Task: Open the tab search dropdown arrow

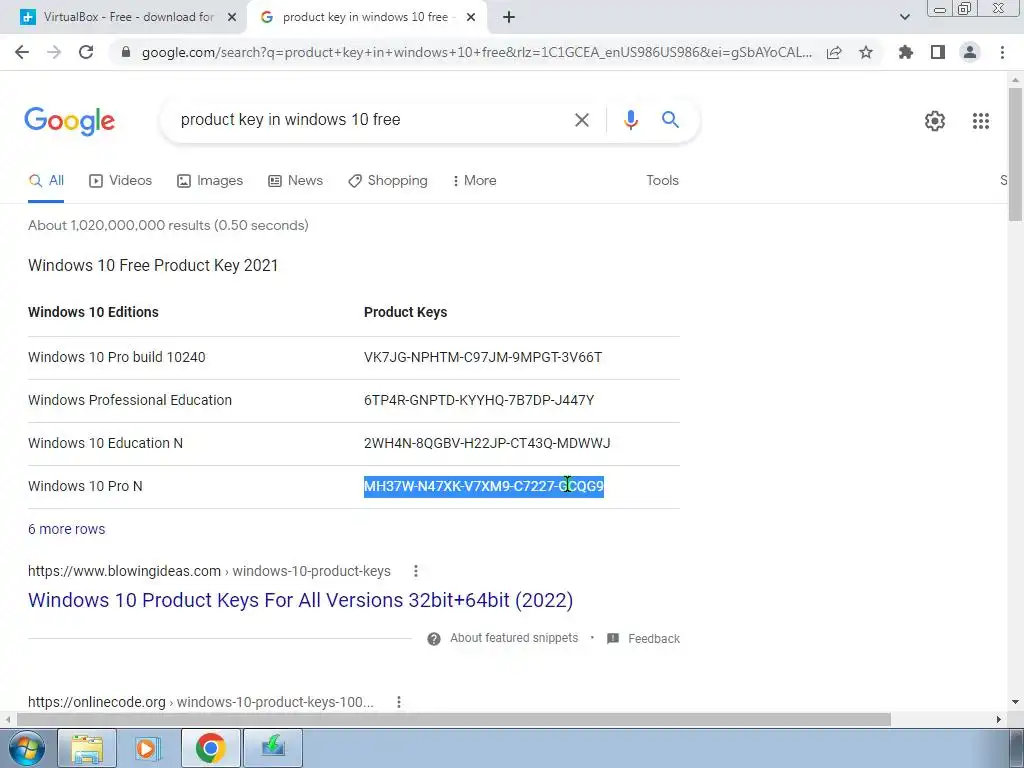Action: (x=904, y=17)
